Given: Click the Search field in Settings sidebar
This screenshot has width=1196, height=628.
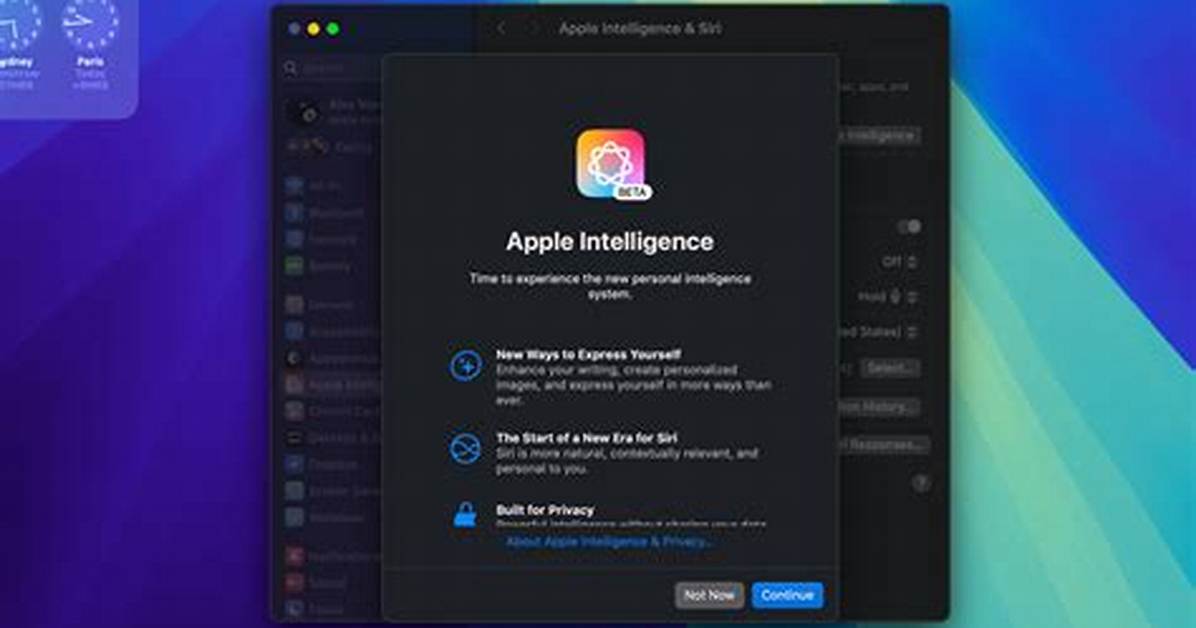Looking at the screenshot, I should coord(331,68).
